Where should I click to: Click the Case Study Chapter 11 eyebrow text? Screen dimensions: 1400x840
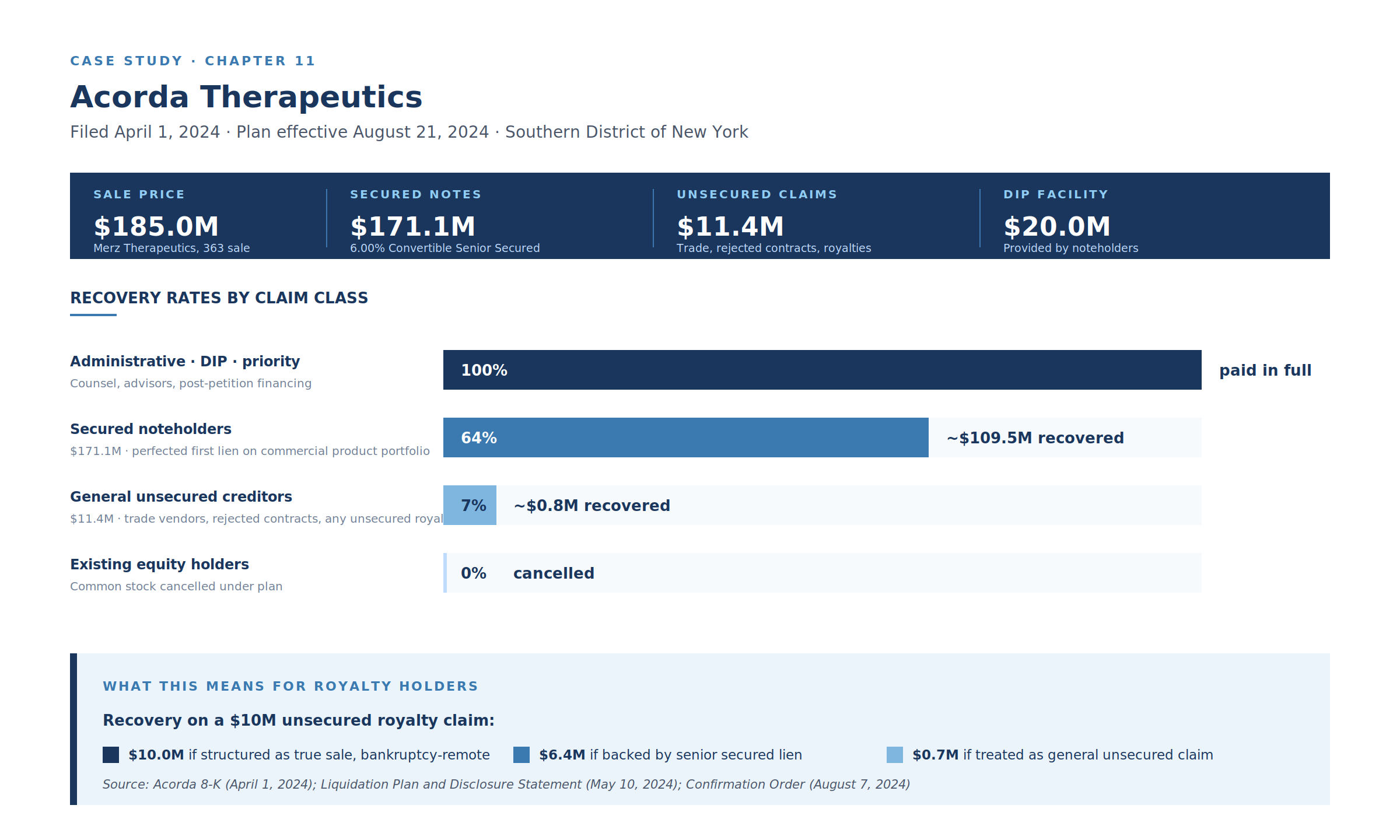click(x=192, y=61)
